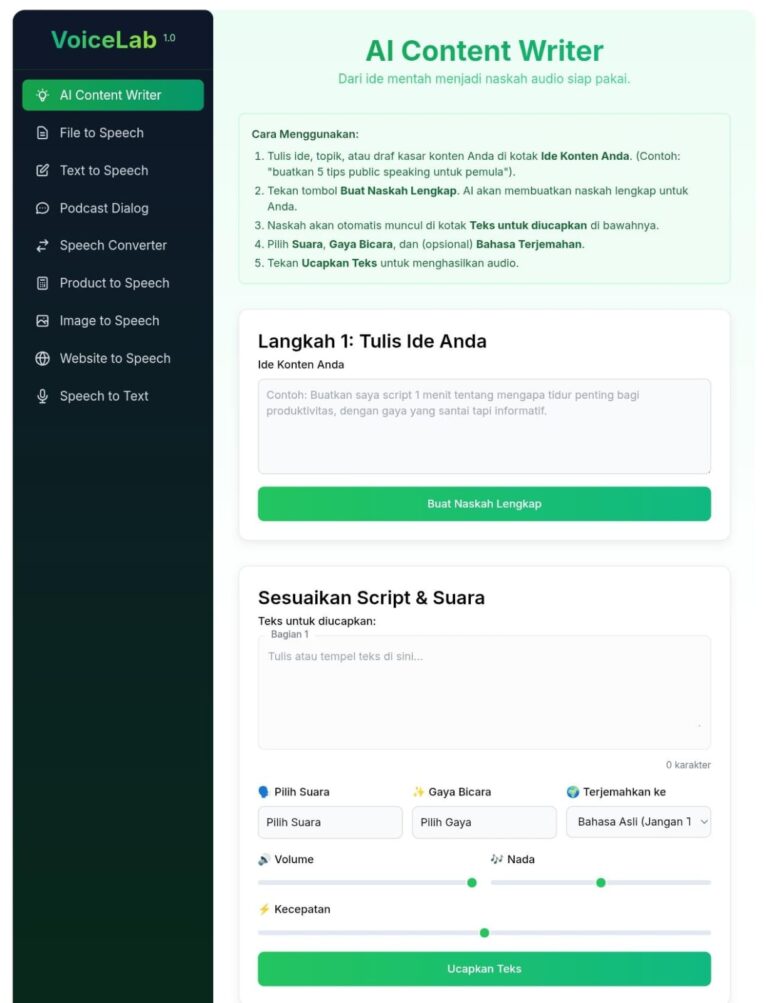Click the lightbulb icon for AI Content Writer

(42, 95)
